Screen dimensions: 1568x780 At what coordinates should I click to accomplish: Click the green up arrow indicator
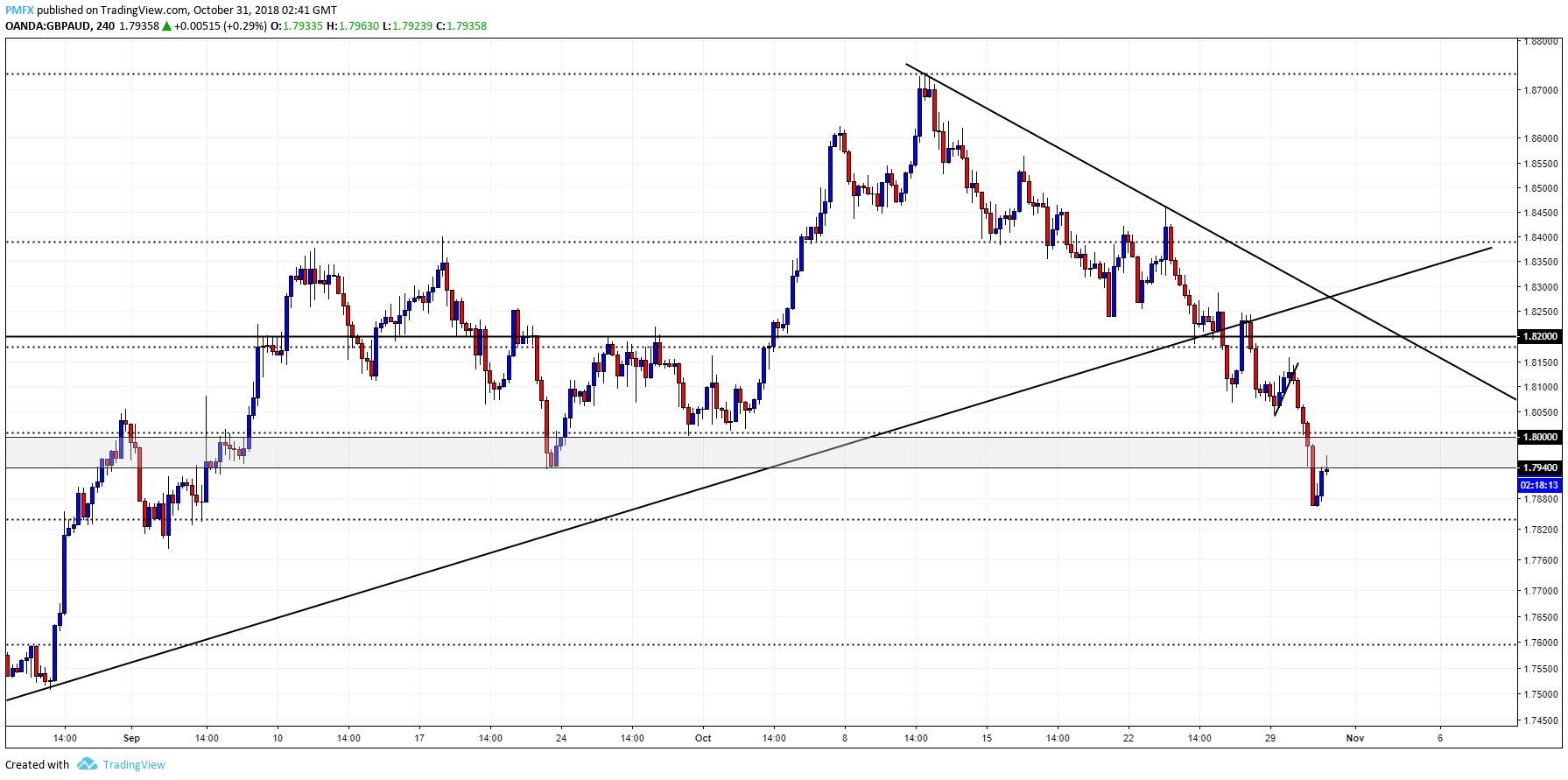166,25
